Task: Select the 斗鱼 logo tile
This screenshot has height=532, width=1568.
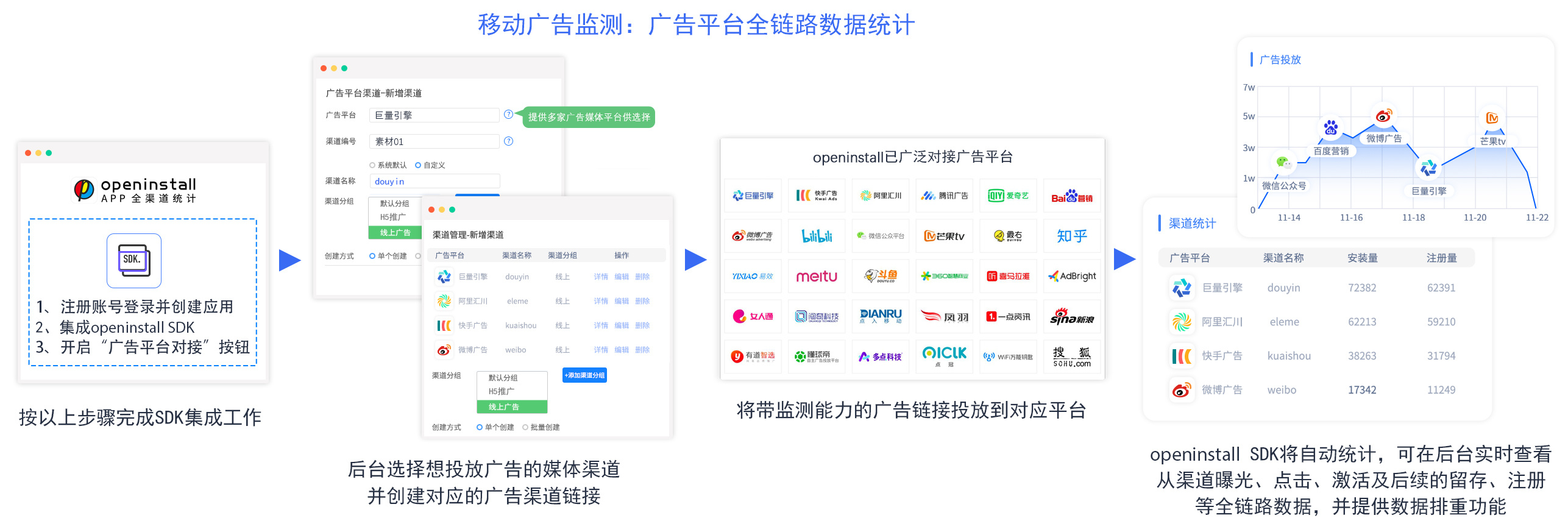Action: click(881, 276)
